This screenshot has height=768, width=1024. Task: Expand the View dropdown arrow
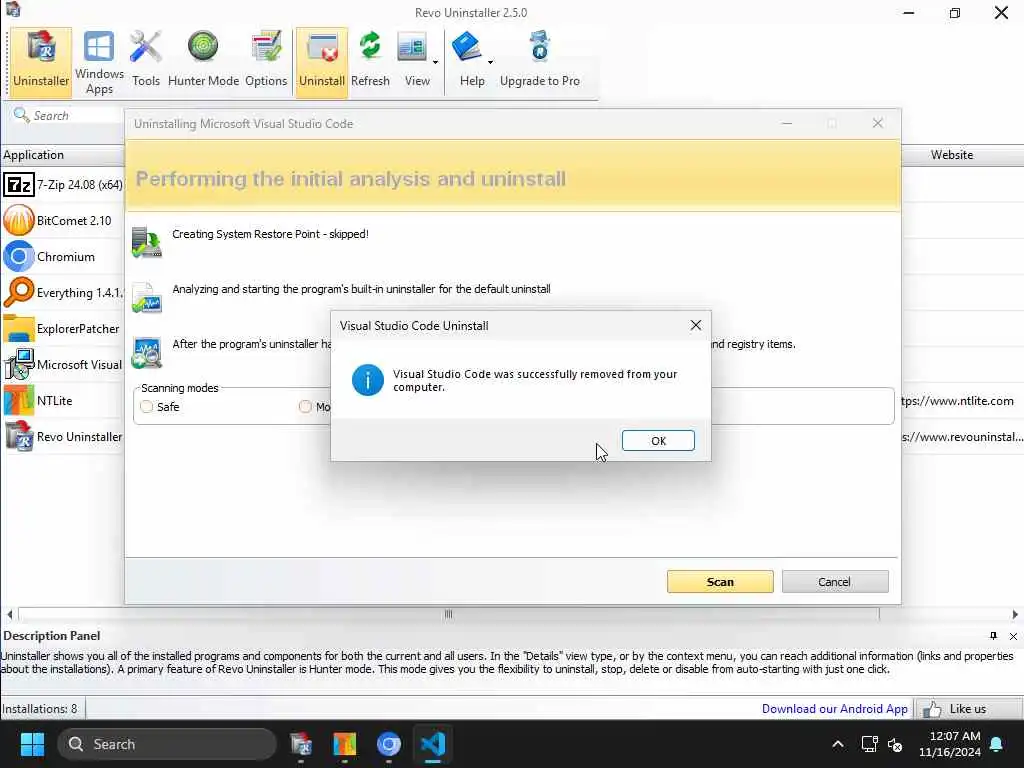(436, 63)
